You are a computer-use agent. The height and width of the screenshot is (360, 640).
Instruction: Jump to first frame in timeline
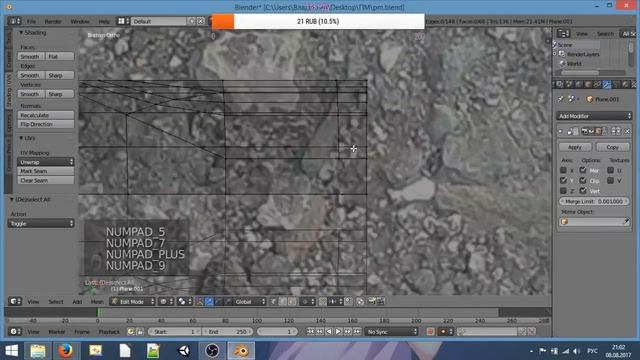pos(311,331)
